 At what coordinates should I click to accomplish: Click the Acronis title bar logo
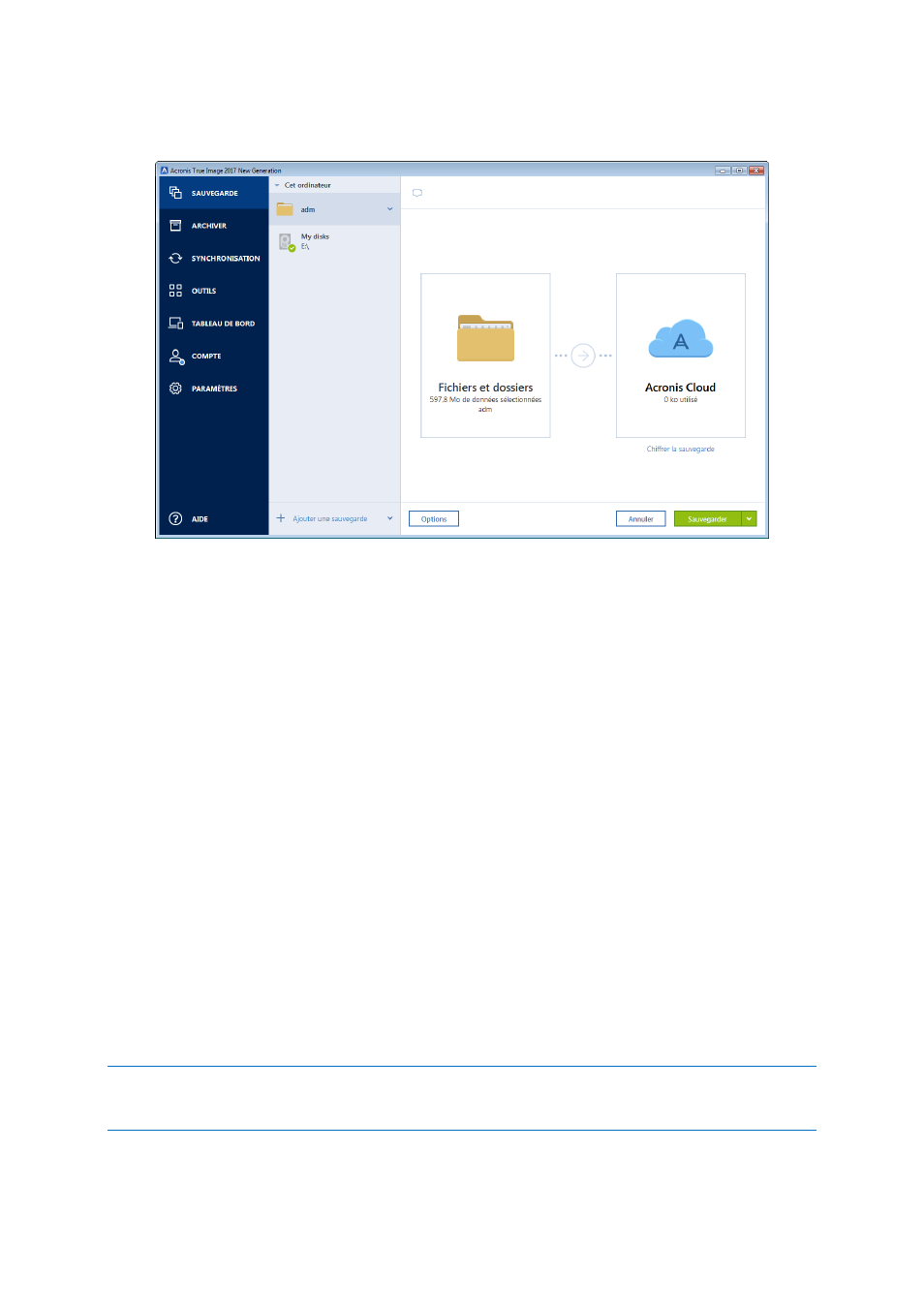click(x=165, y=171)
